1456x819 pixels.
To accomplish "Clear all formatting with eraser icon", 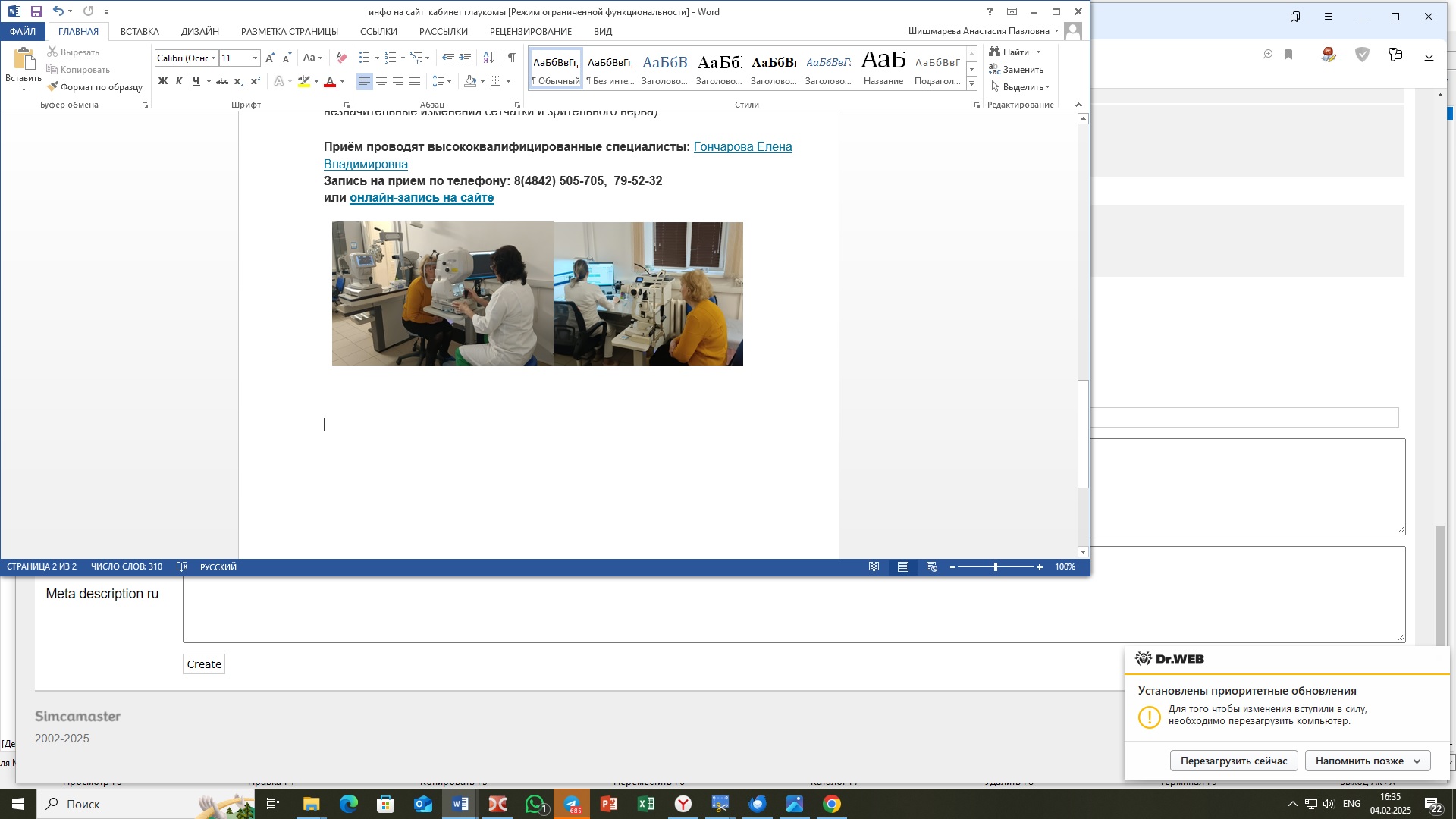I will point(341,58).
